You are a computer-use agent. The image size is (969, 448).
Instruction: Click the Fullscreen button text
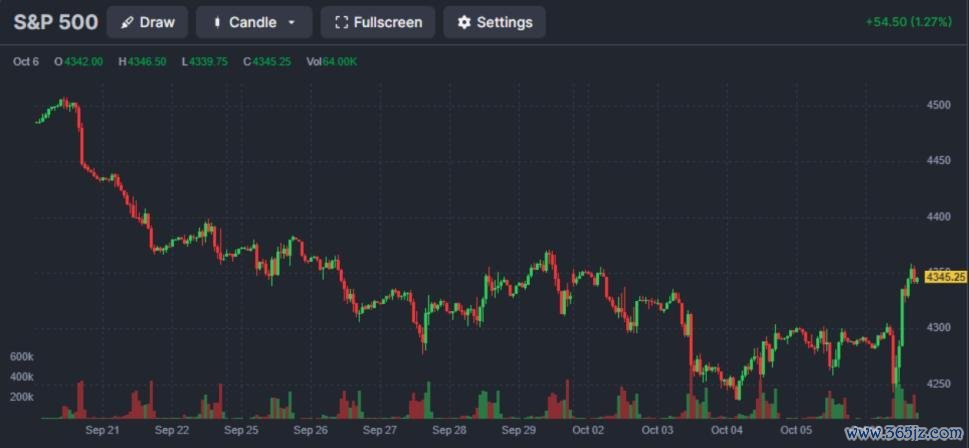click(388, 23)
